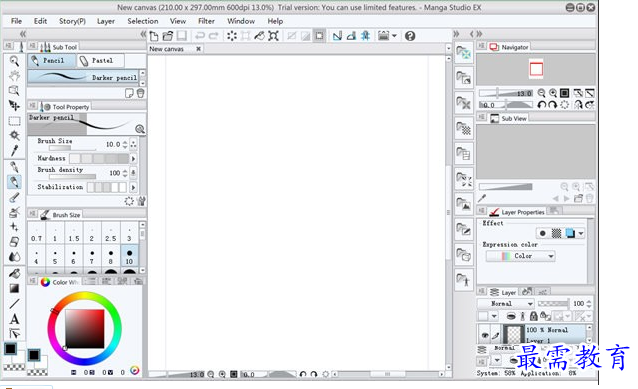The width and height of the screenshot is (638, 389).
Task: Select the Text tool A icon
Action: [x=14, y=319]
